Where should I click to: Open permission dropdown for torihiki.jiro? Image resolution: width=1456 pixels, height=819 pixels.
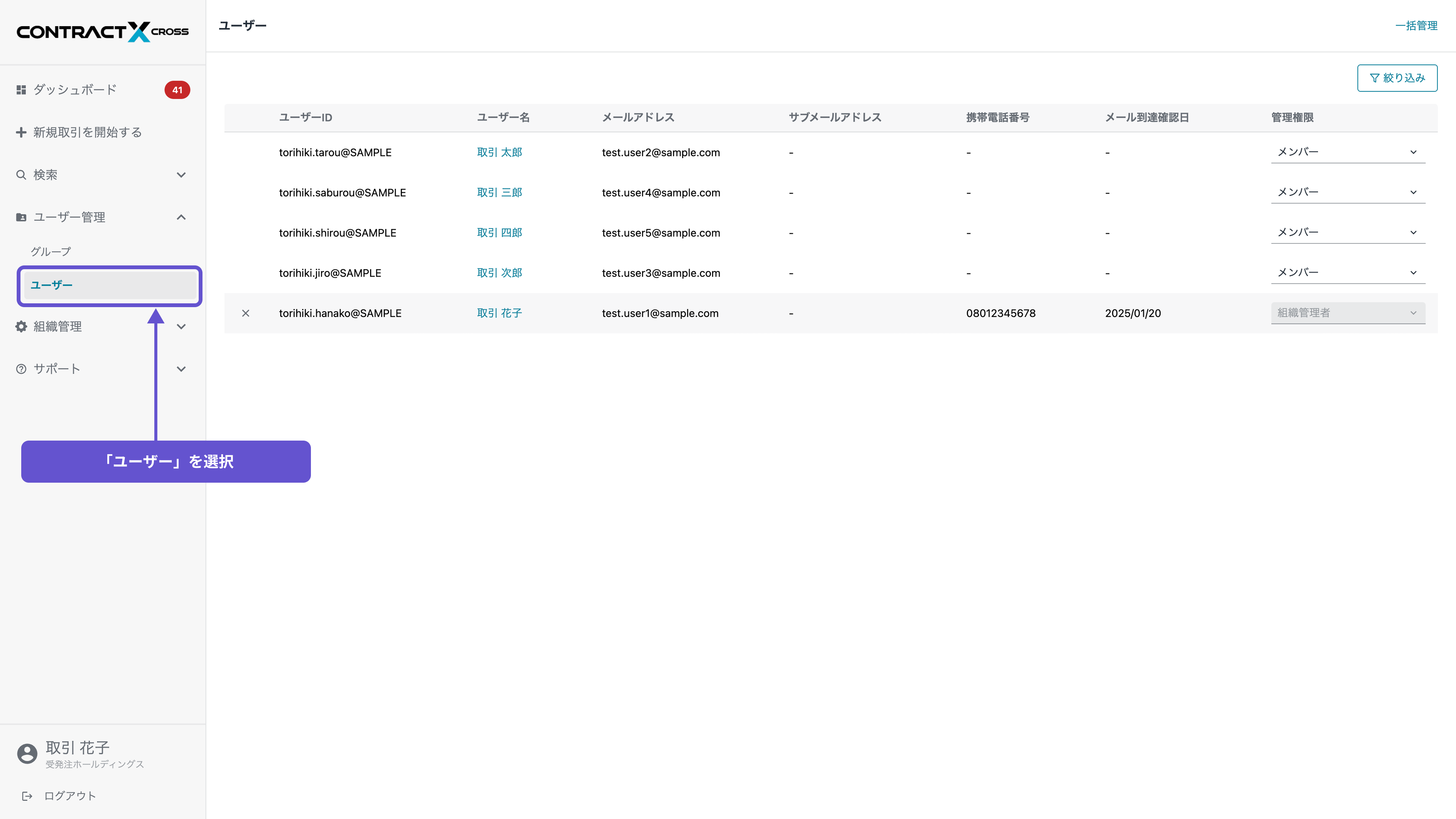1348,273
